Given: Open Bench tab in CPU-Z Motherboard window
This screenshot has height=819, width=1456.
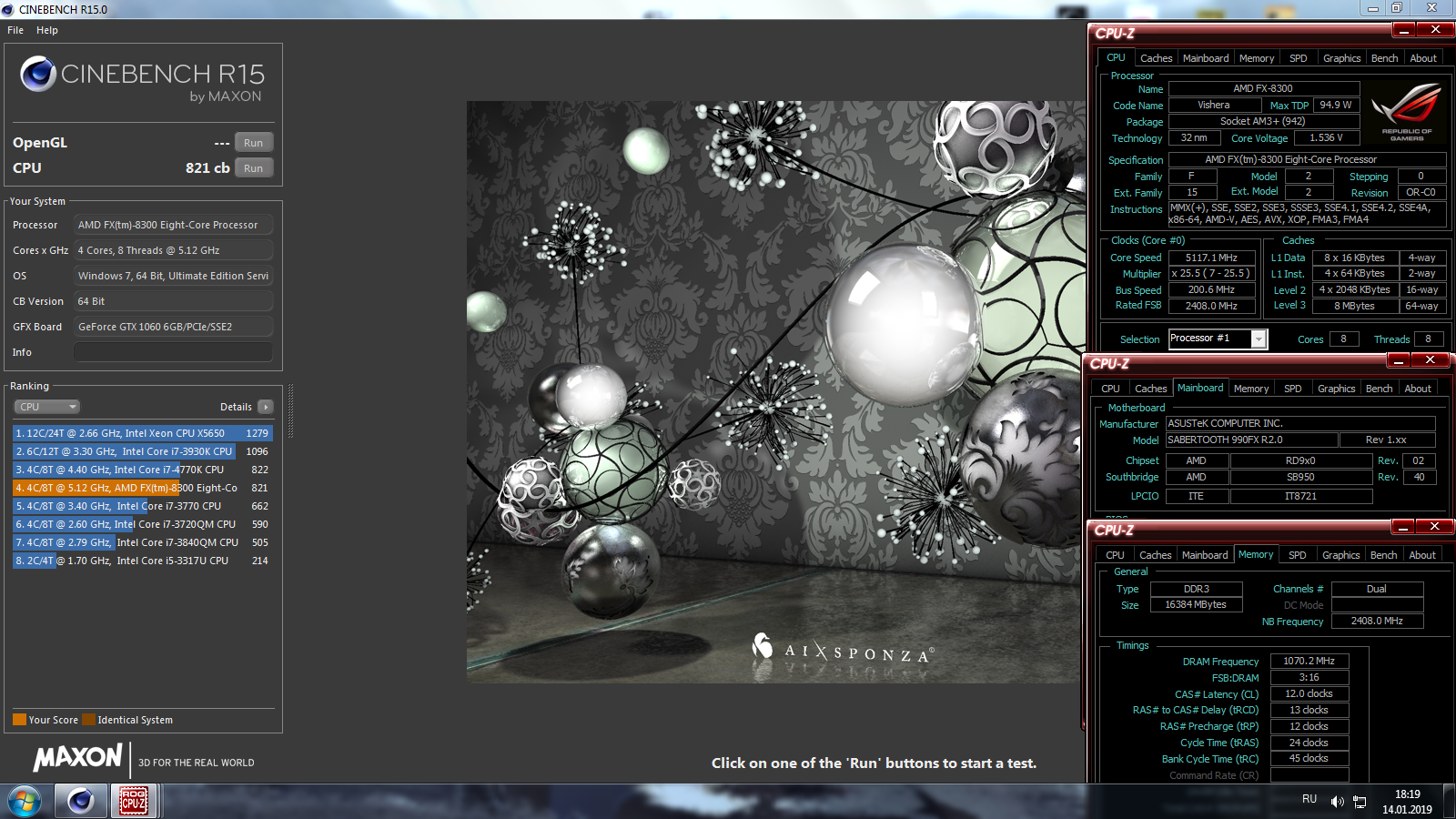Looking at the screenshot, I should click(x=1379, y=389).
